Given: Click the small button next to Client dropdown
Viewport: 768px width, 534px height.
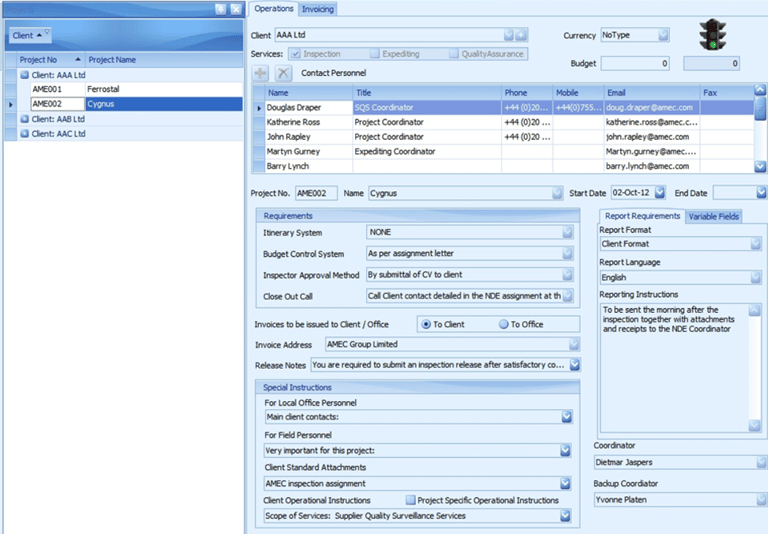Looking at the screenshot, I should pyautogui.click(x=521, y=35).
